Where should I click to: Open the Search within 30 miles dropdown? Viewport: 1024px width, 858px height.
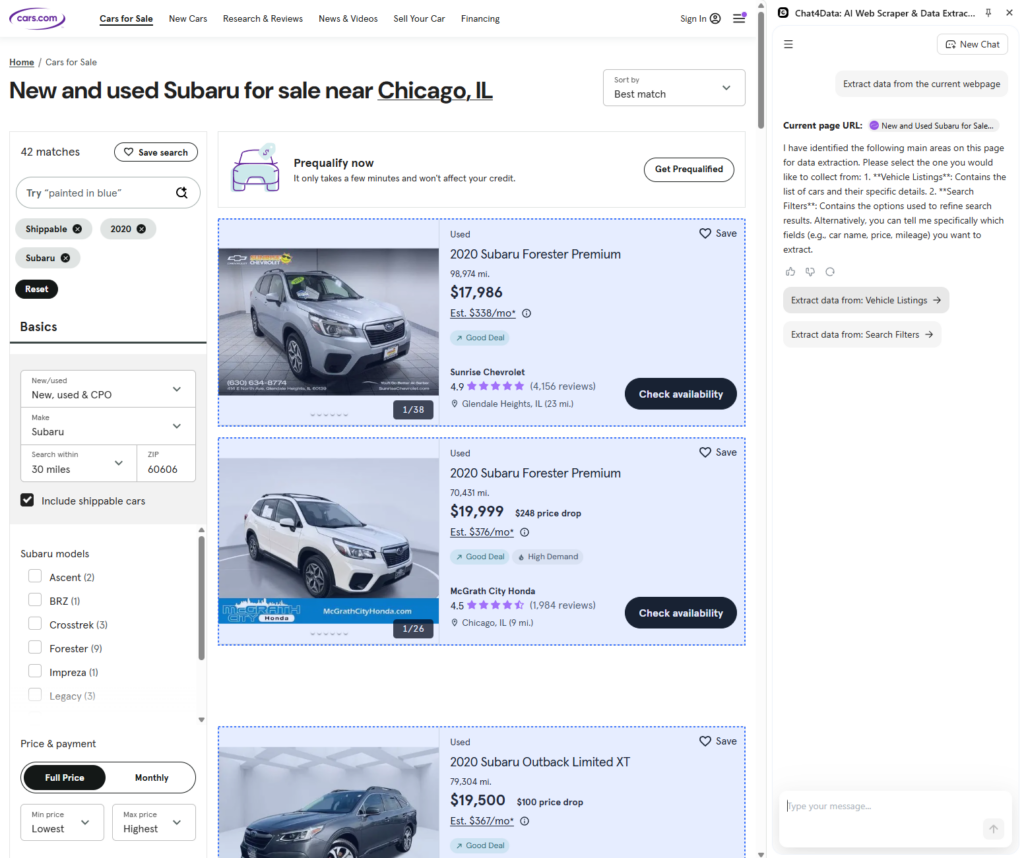pos(76,463)
